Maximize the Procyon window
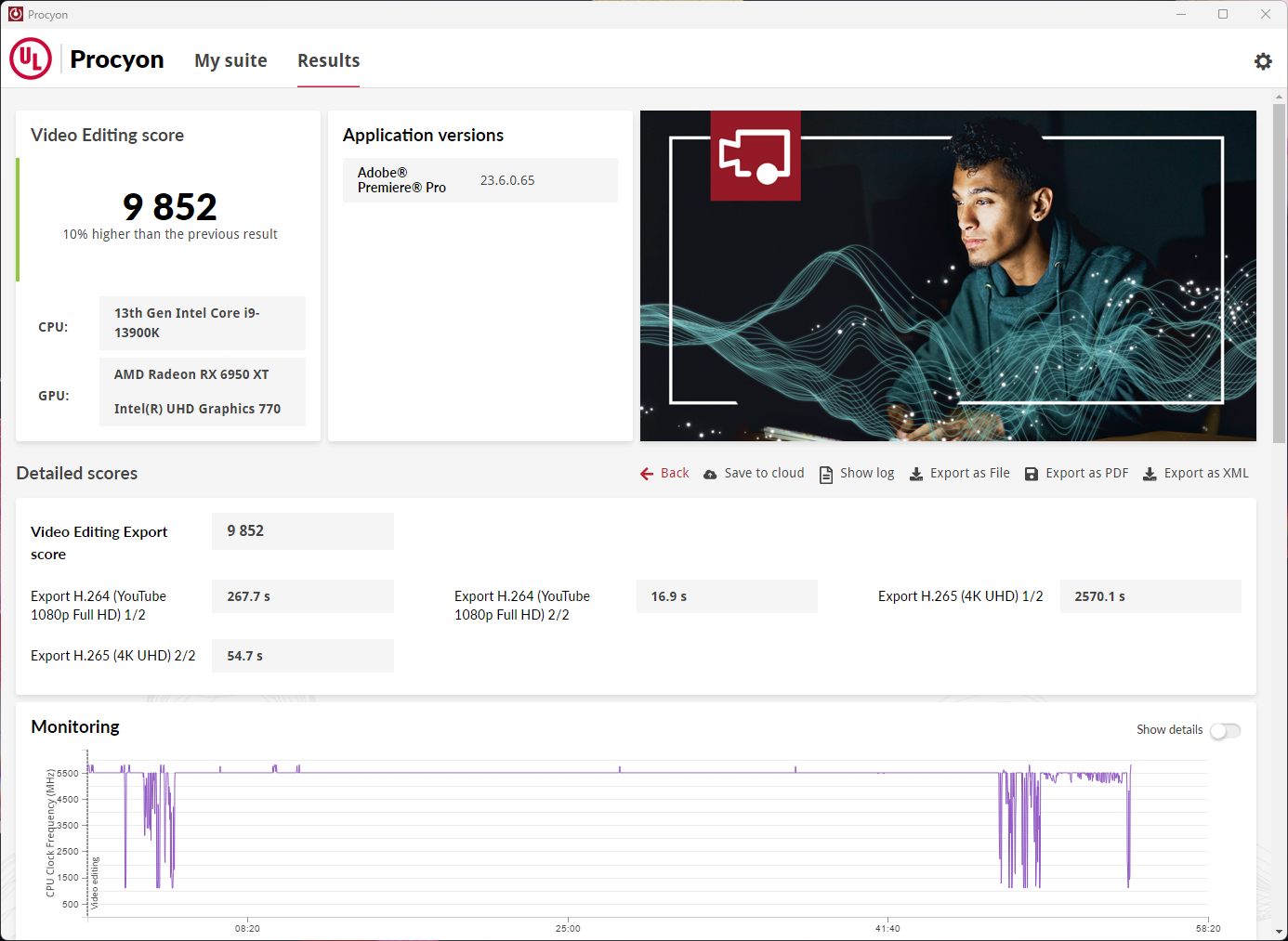This screenshot has width=1288, height=941. [1223, 14]
